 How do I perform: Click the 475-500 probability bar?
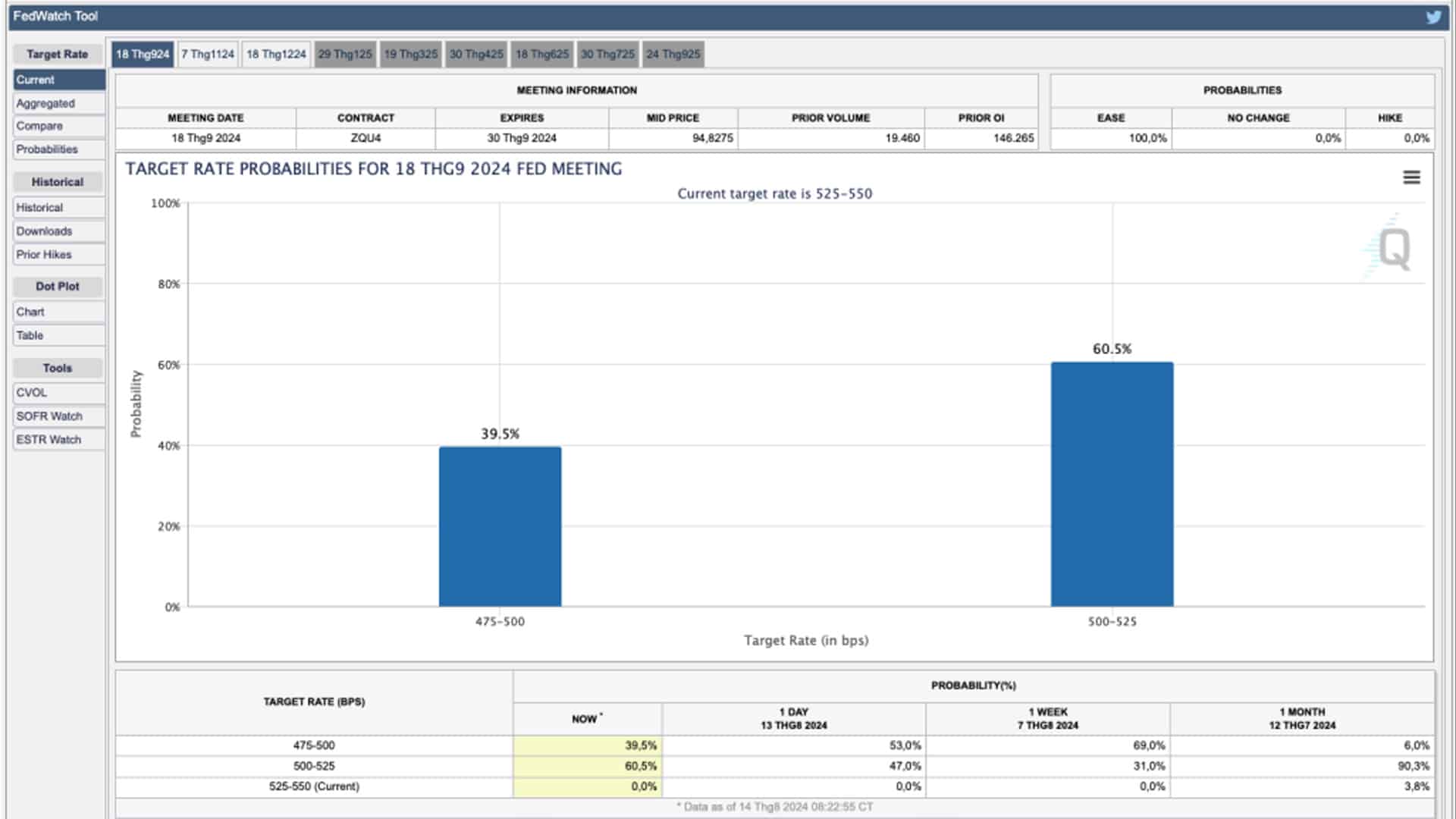(500, 526)
